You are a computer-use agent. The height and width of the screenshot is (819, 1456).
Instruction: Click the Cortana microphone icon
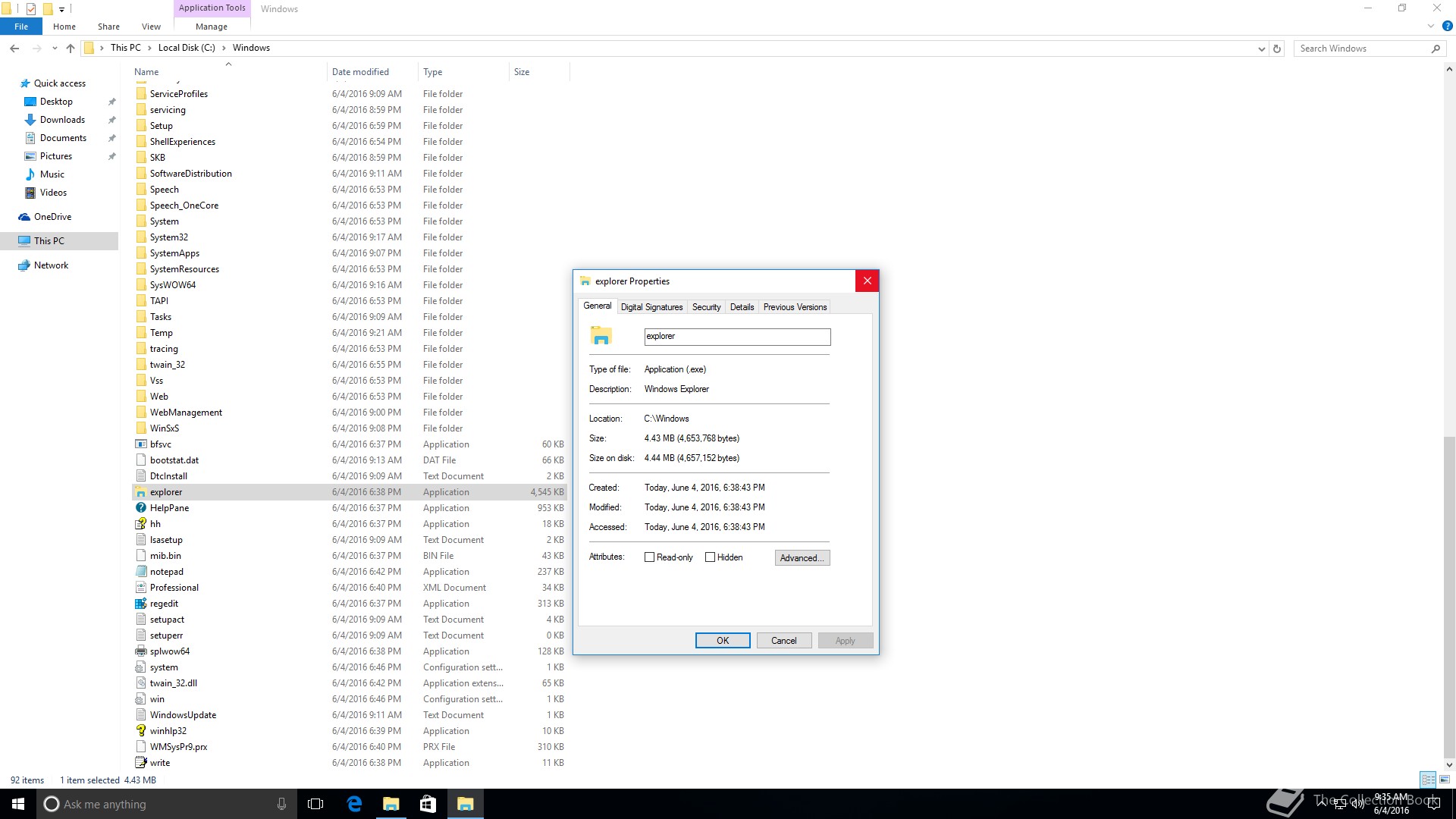pyautogui.click(x=281, y=804)
